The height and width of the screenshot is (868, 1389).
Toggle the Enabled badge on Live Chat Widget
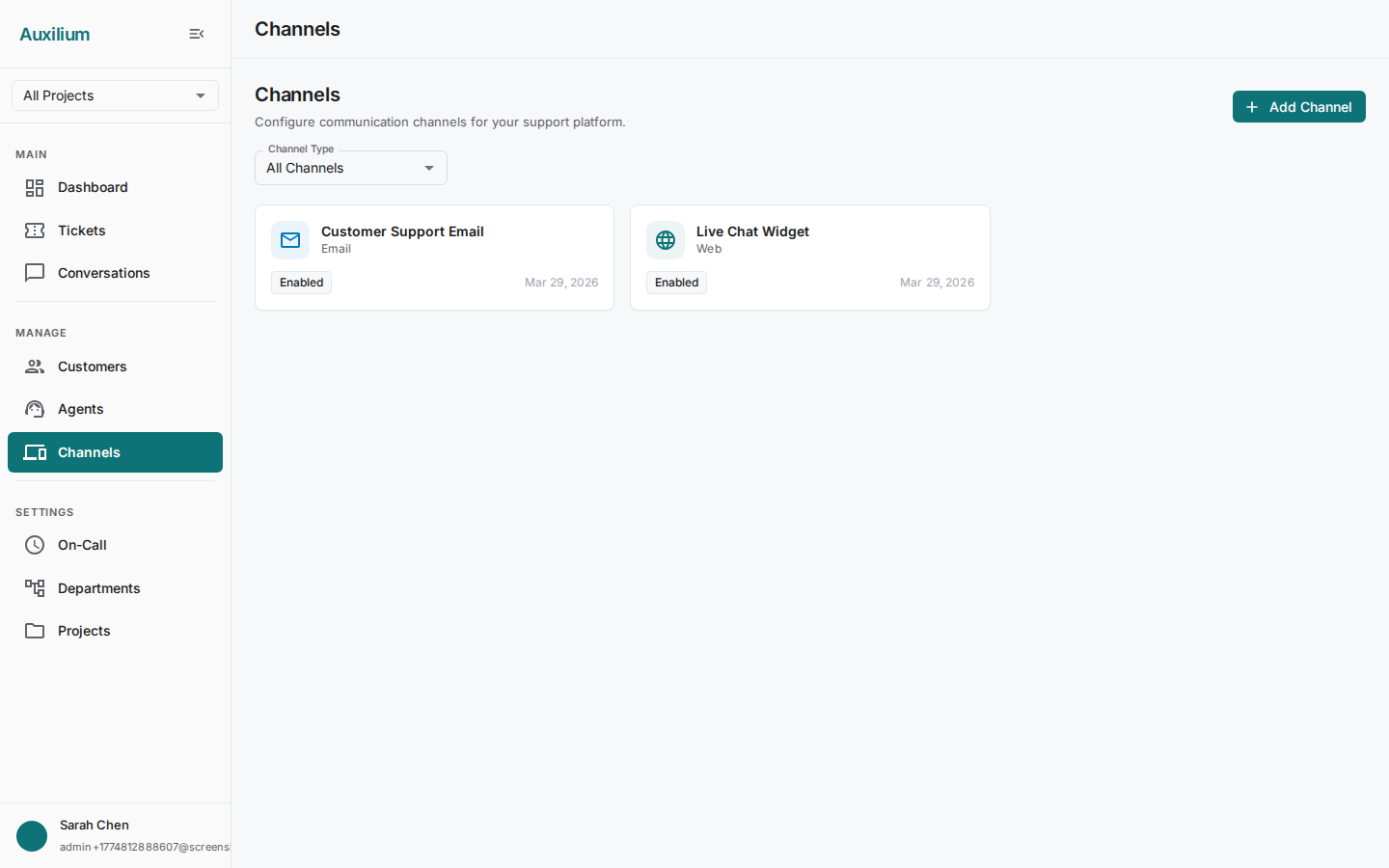(x=676, y=282)
